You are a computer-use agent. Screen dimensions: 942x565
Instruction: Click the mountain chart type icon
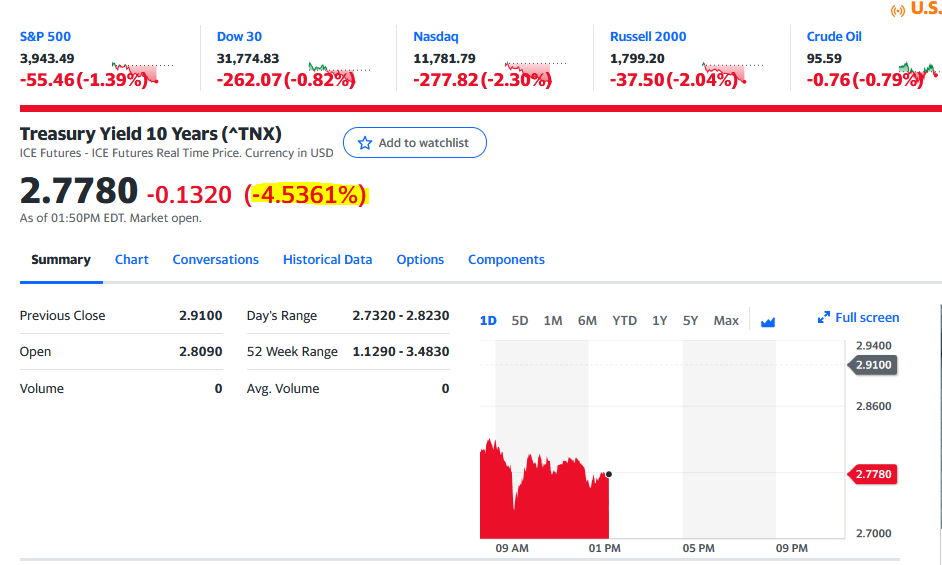tap(768, 322)
